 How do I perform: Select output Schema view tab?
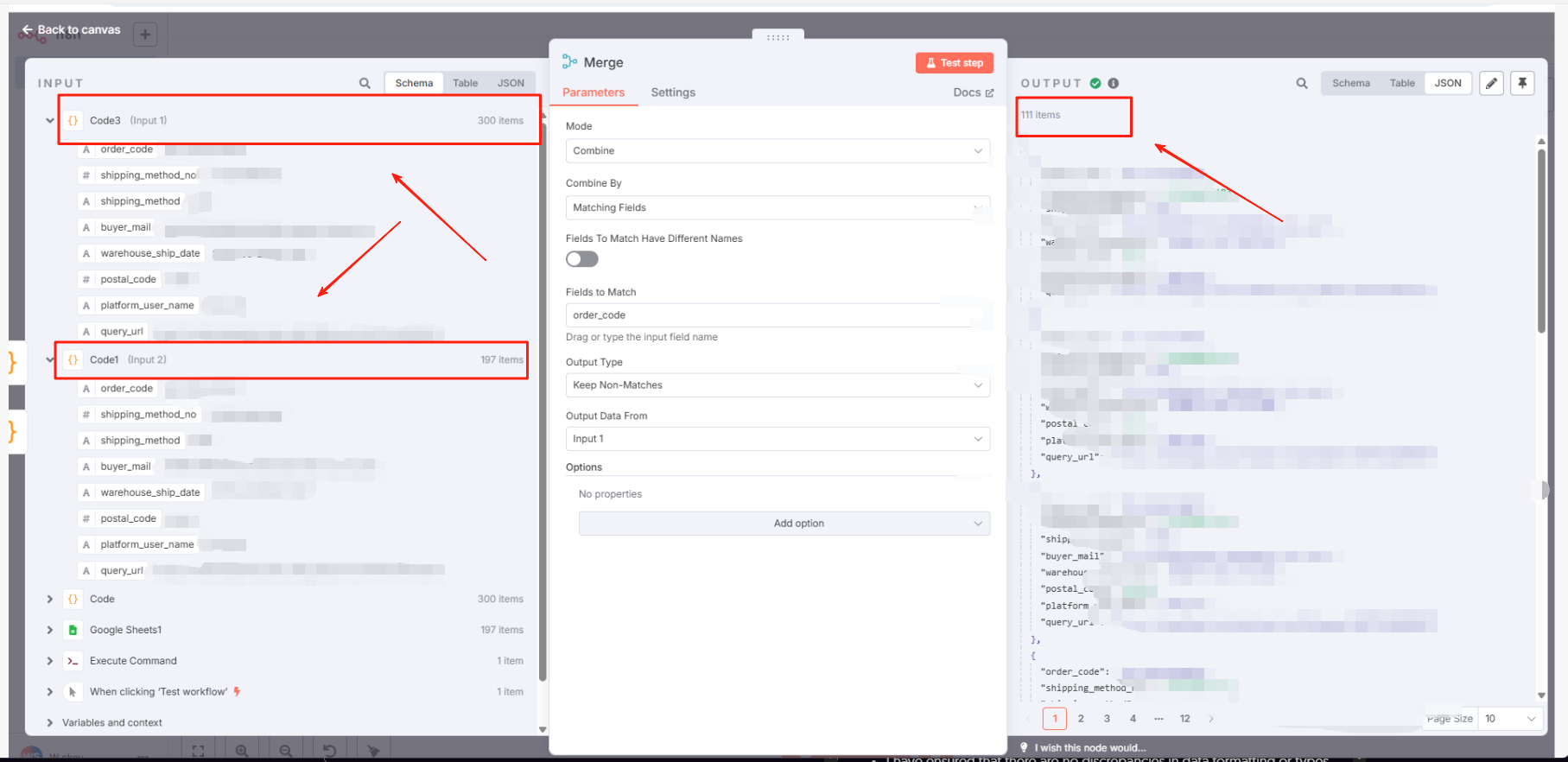click(1350, 83)
